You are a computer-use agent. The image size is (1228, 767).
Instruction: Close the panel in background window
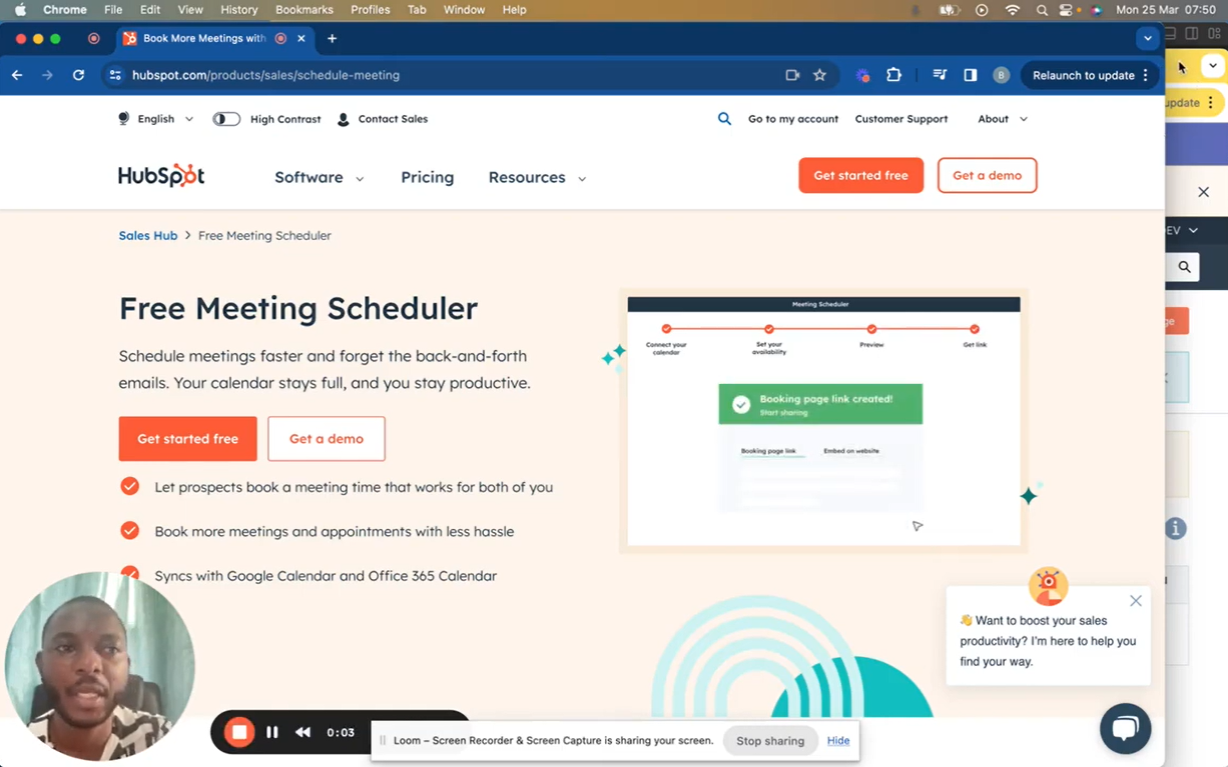click(x=1203, y=192)
